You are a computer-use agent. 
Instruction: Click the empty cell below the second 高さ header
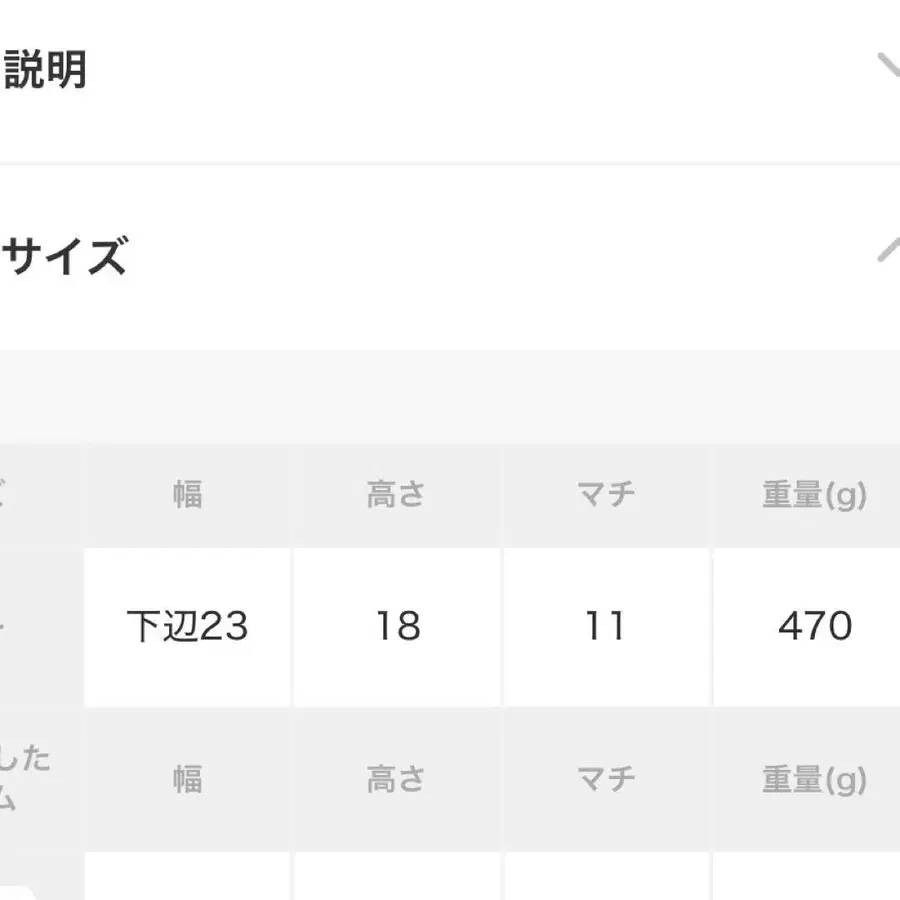[396, 877]
